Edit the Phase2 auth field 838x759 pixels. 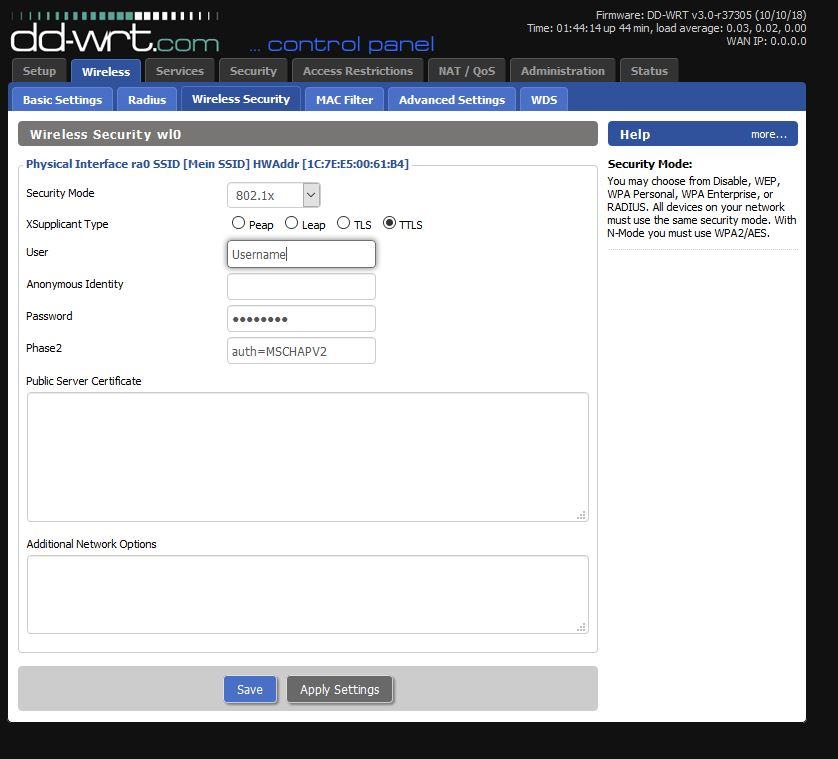301,351
